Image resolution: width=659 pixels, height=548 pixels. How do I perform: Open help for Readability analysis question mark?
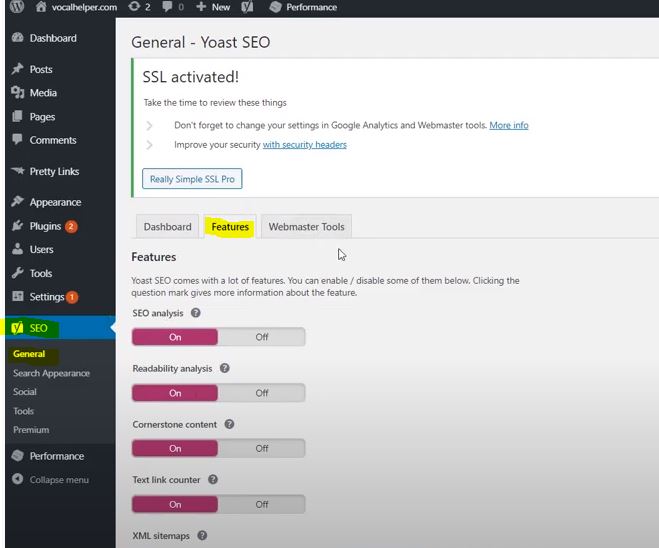pyautogui.click(x=225, y=368)
